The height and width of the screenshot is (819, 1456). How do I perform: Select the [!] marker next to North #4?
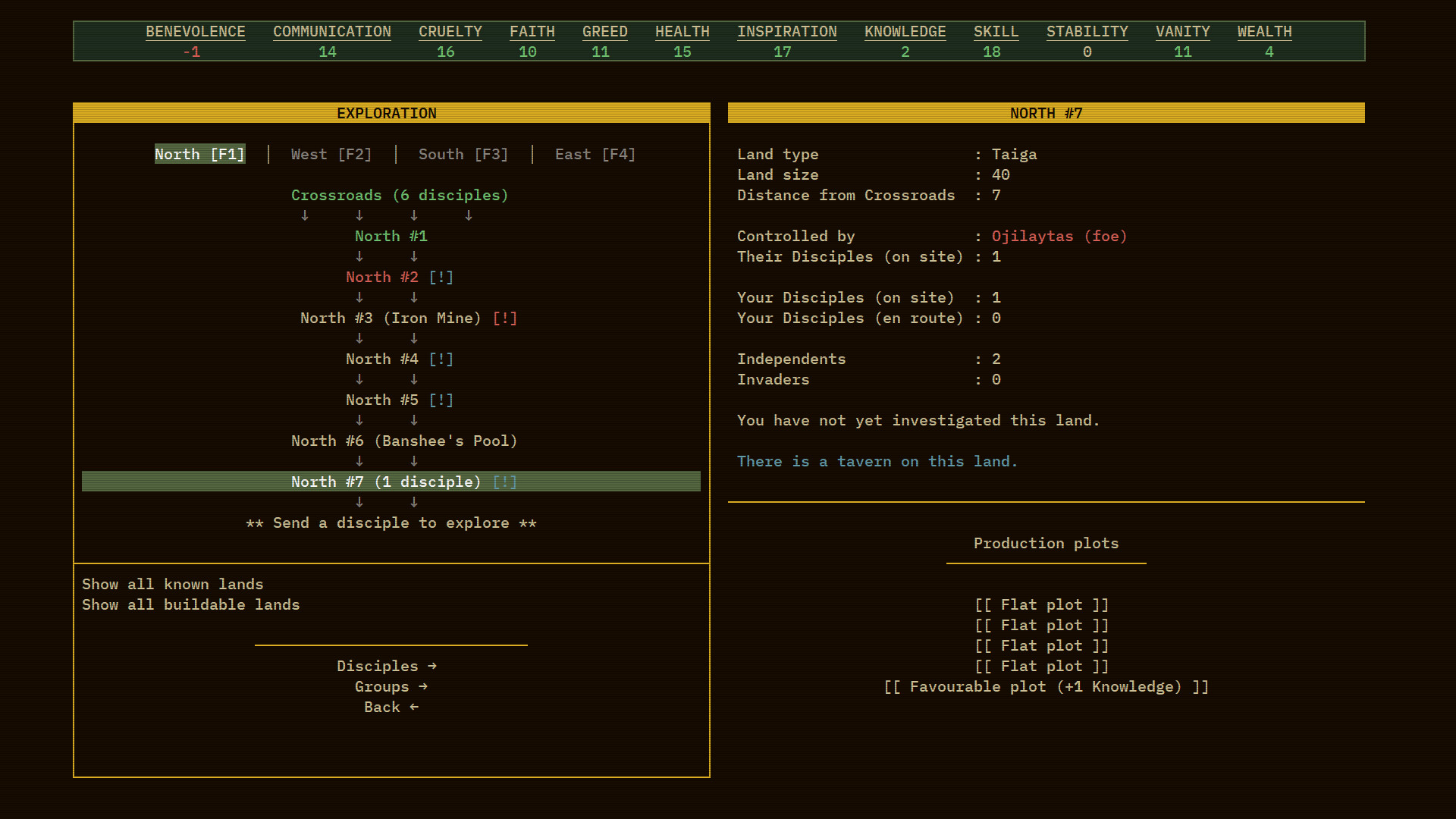pyautogui.click(x=441, y=359)
